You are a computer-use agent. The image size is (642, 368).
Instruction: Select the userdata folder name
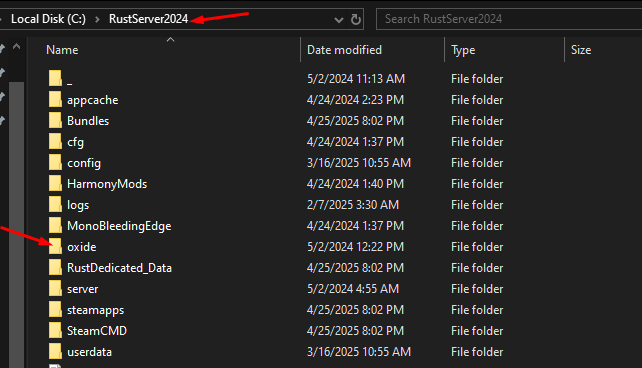89,352
